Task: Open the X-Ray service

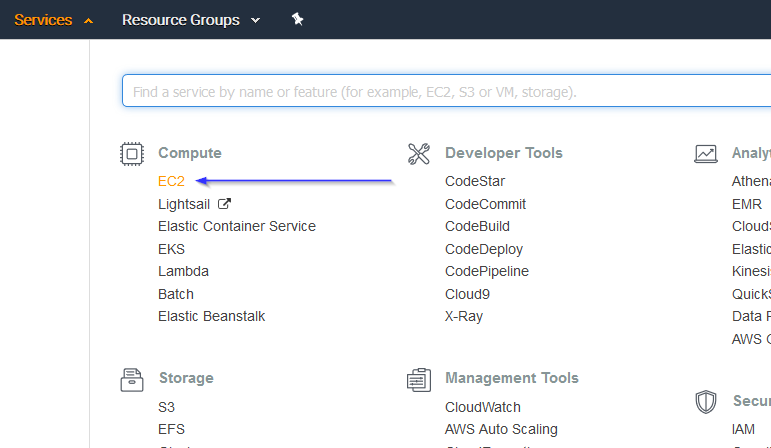Action: (x=464, y=316)
